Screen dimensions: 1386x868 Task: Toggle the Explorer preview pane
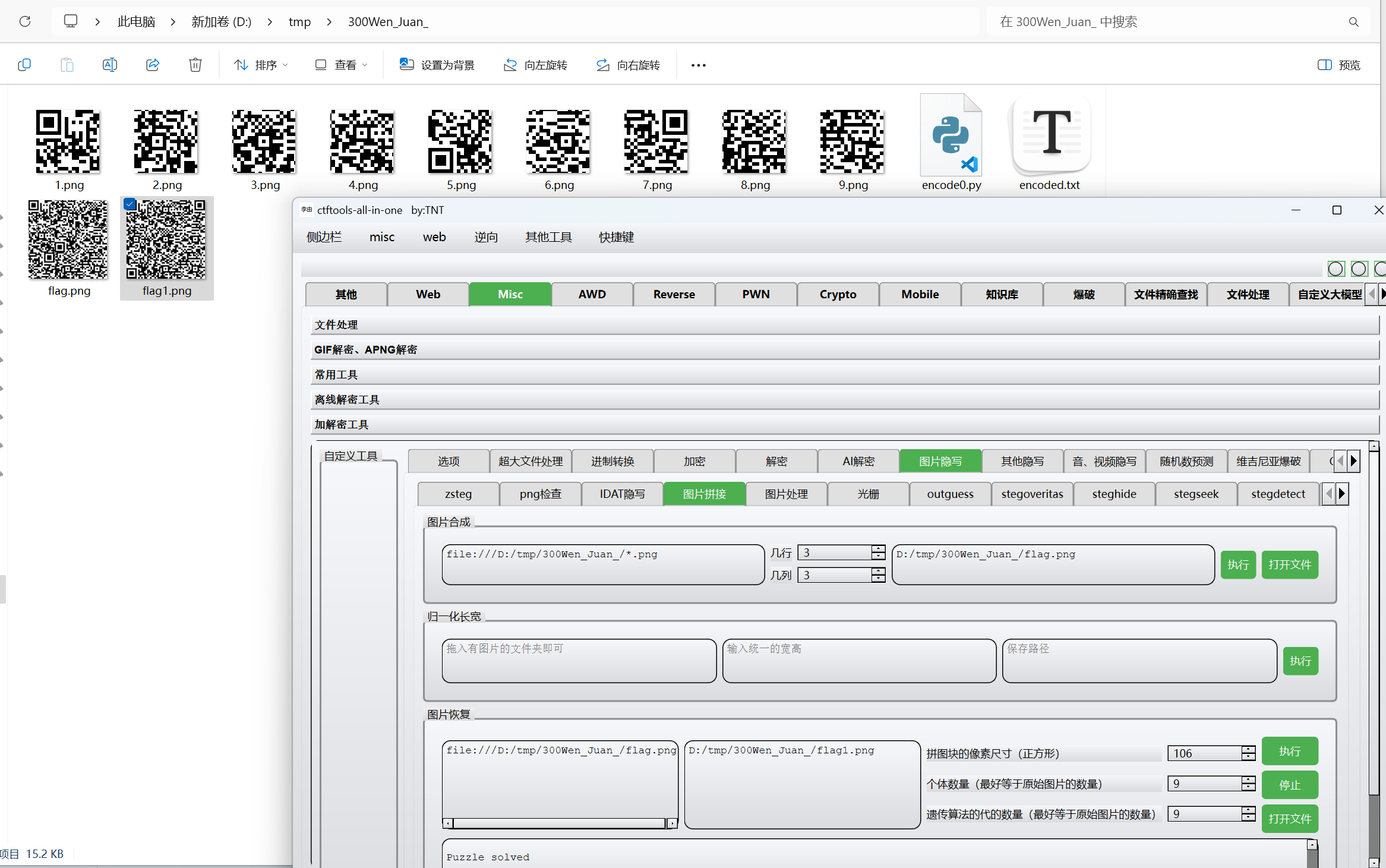coord(1338,65)
